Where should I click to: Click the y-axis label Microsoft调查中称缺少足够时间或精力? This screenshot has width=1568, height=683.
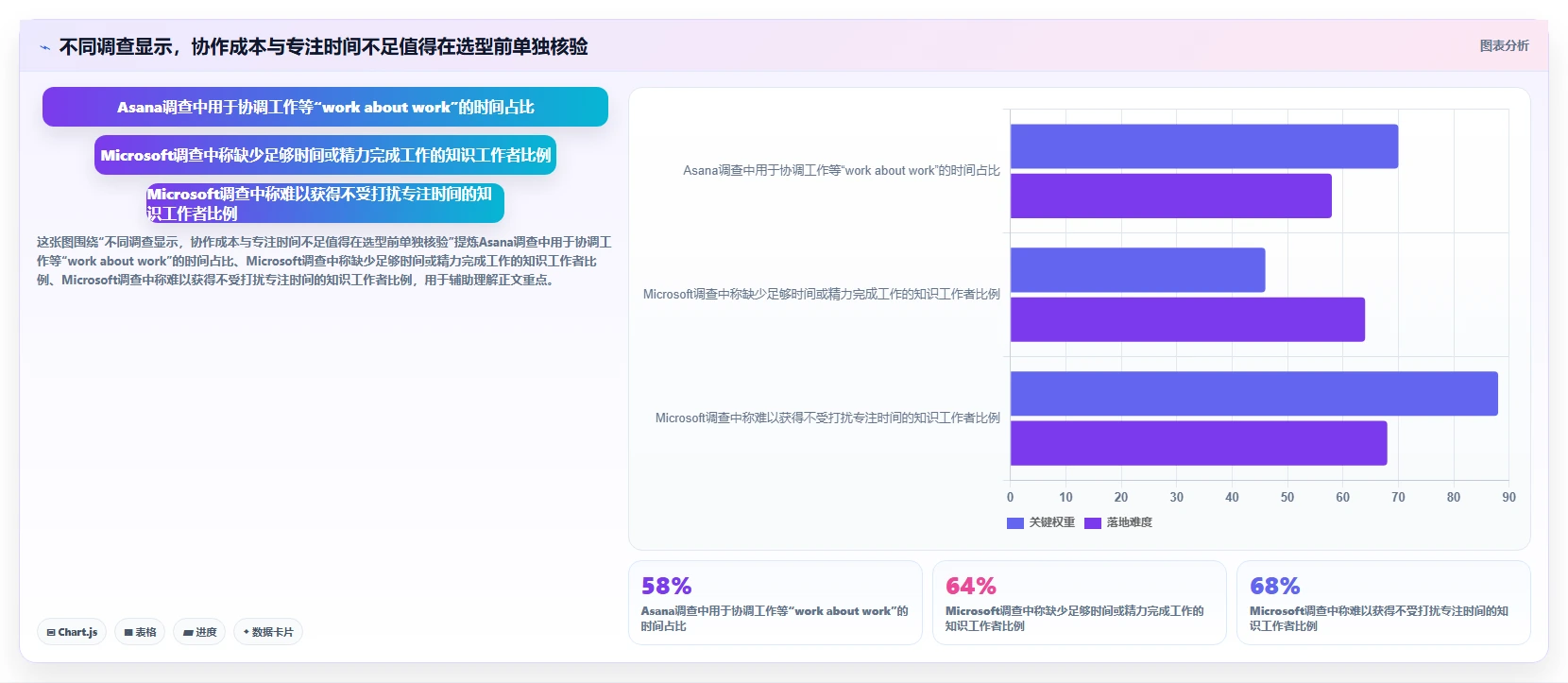click(x=822, y=295)
